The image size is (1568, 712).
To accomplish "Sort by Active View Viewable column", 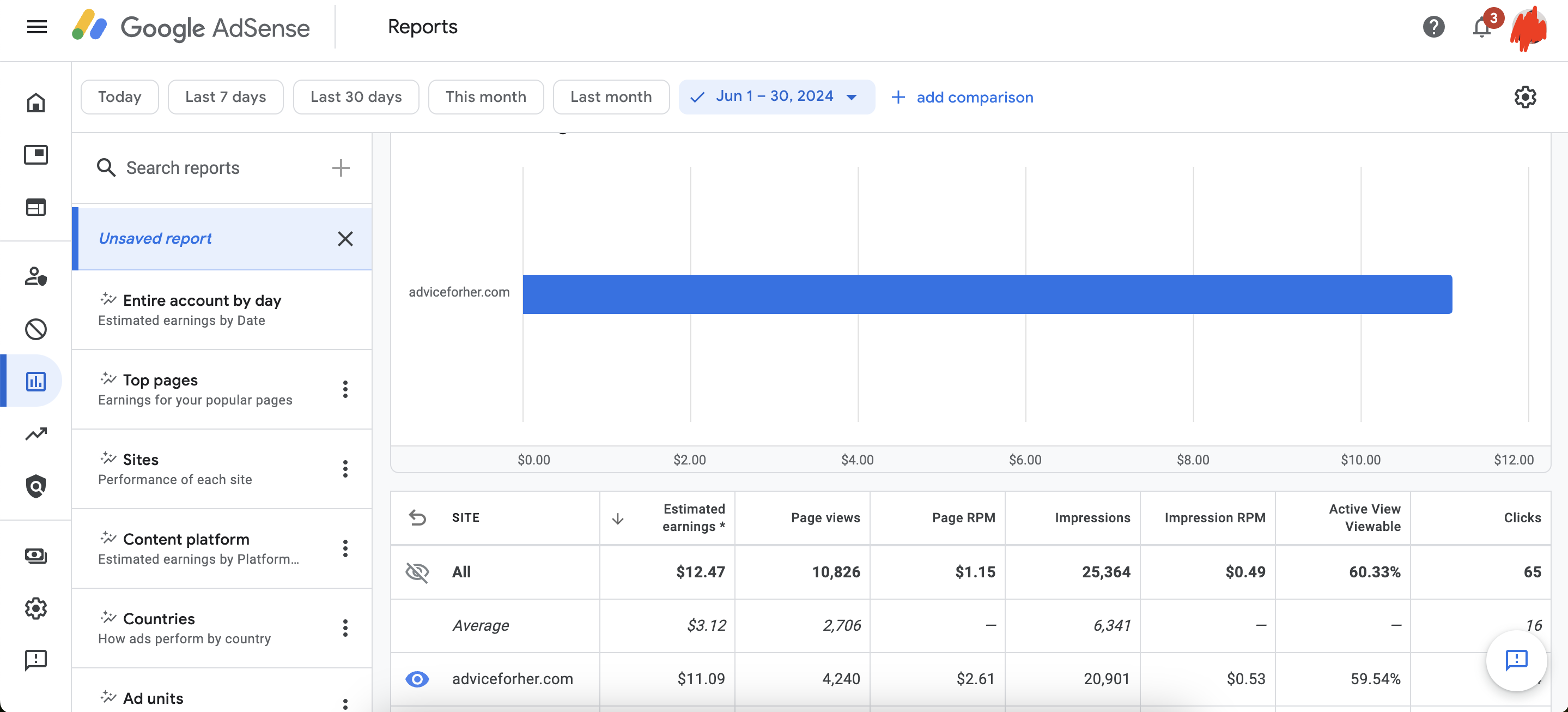I will click(x=1365, y=518).
